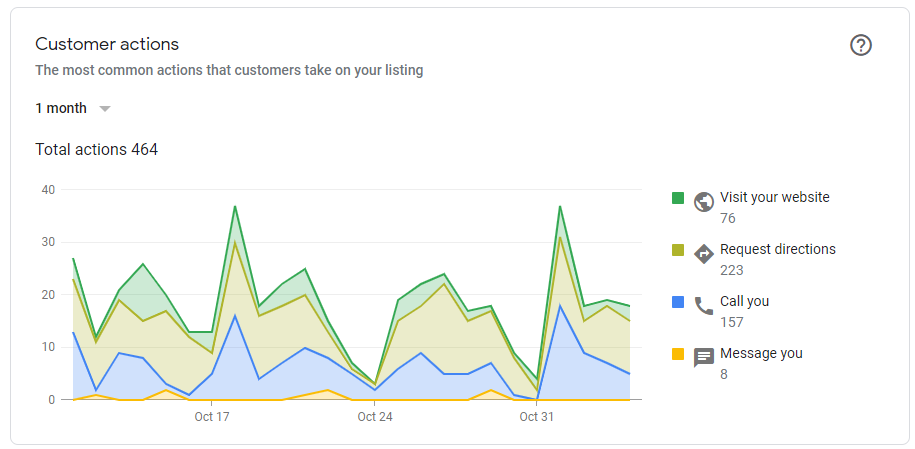915x449 pixels.
Task: Click the Total actions 464 text
Action: point(96,149)
